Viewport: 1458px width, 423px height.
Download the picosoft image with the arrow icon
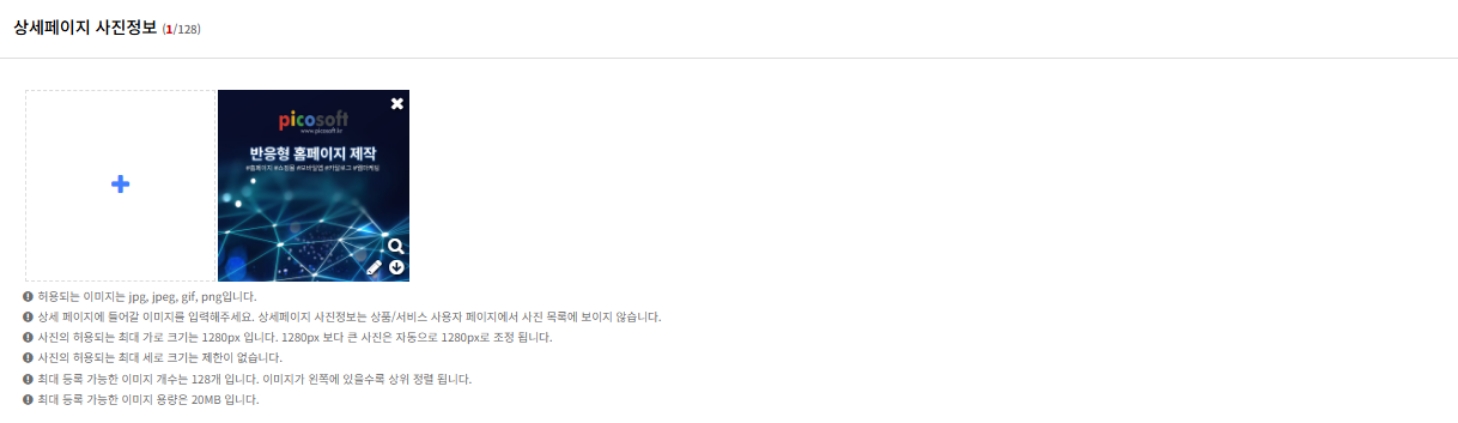(x=396, y=268)
